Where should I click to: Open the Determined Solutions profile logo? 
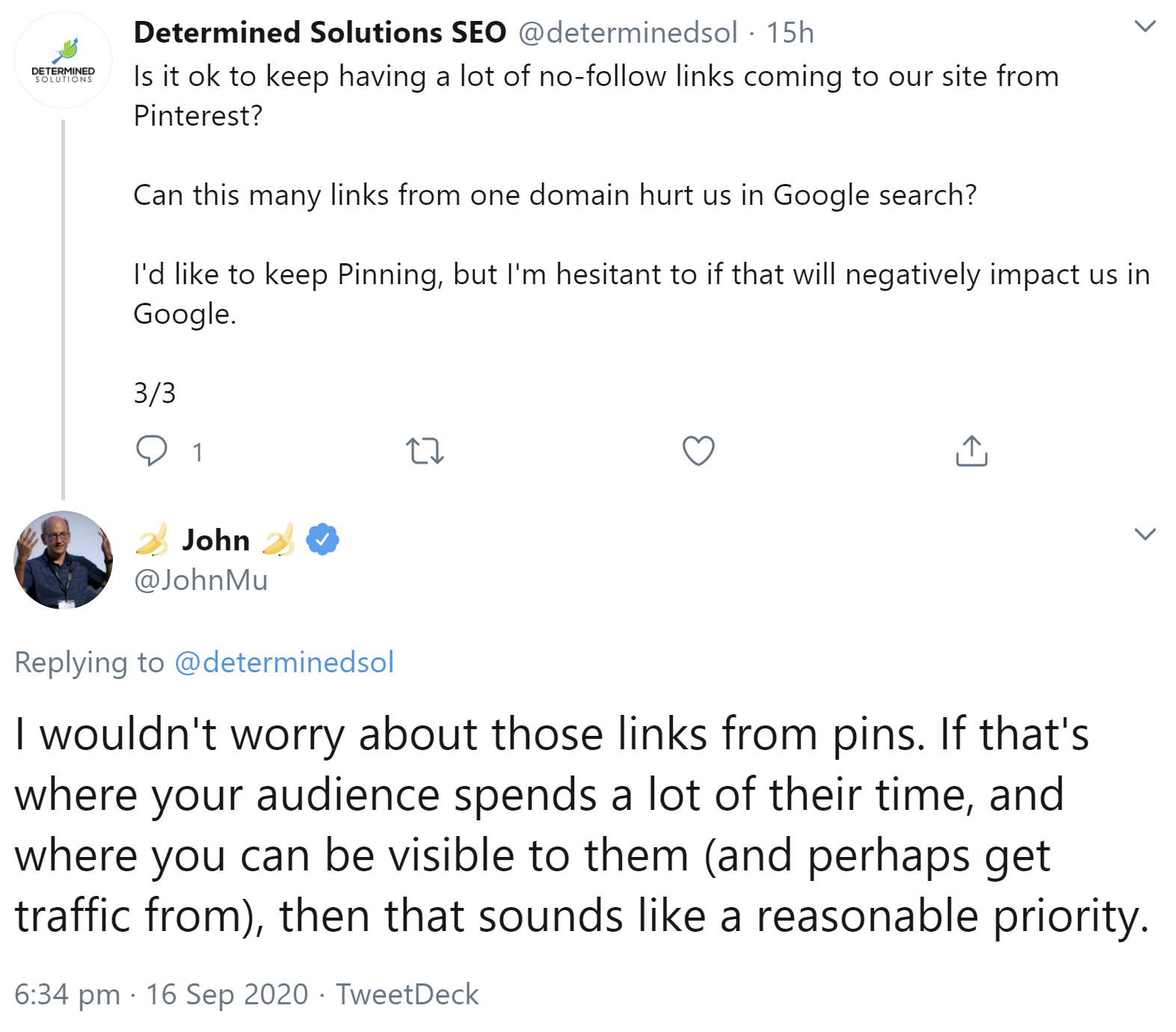(63, 58)
